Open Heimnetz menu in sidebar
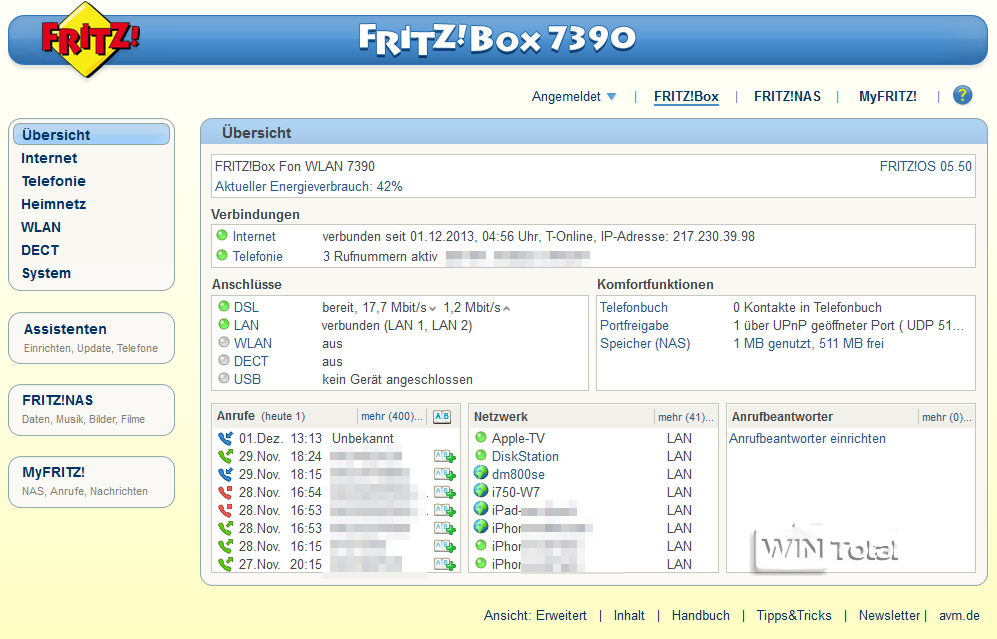This screenshot has width=997, height=639. [x=53, y=204]
